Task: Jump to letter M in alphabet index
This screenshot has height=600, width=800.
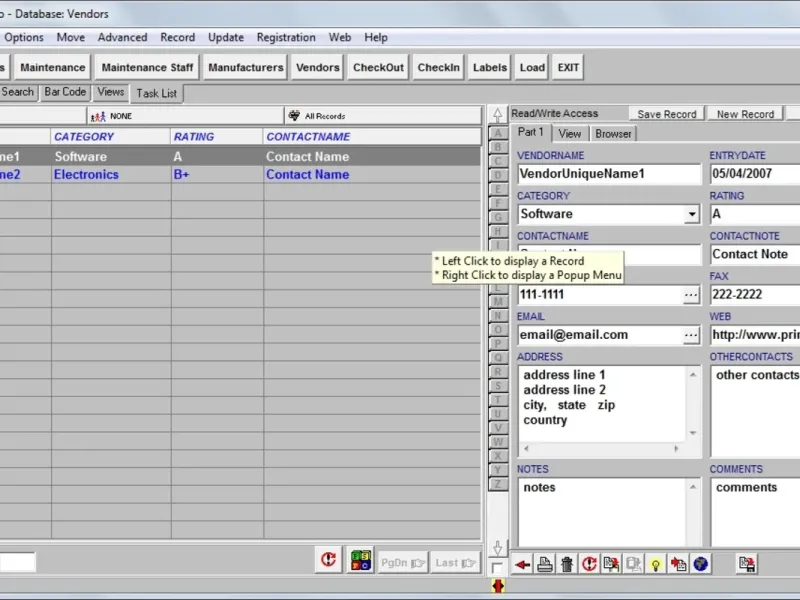Action: tap(498, 302)
